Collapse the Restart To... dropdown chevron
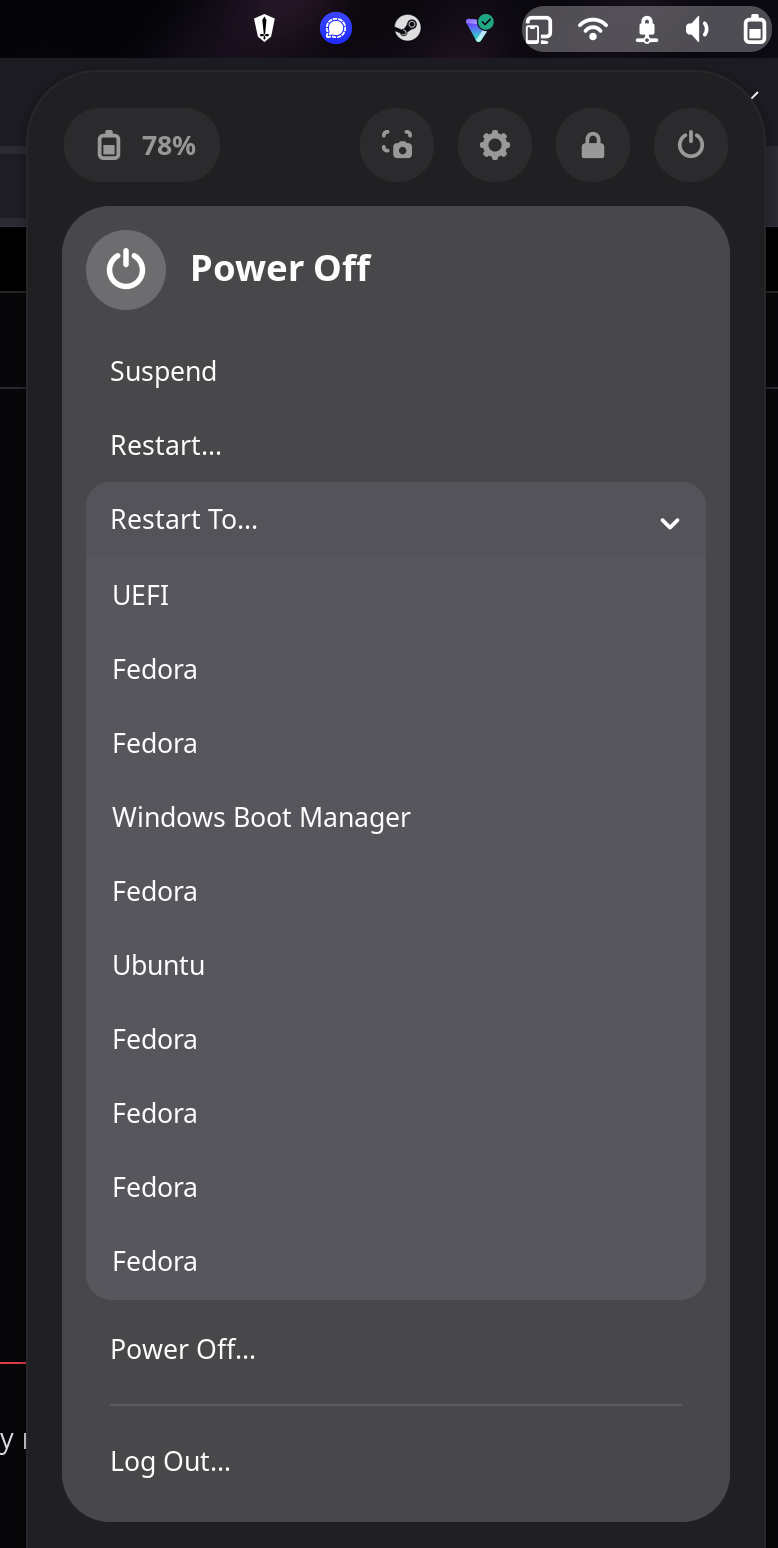The image size is (778, 1548). pos(670,522)
